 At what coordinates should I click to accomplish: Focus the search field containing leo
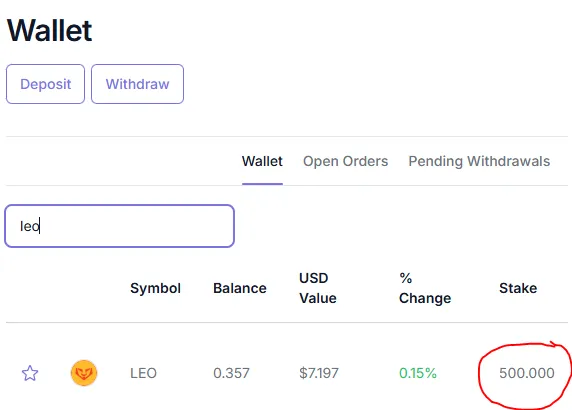coord(120,226)
